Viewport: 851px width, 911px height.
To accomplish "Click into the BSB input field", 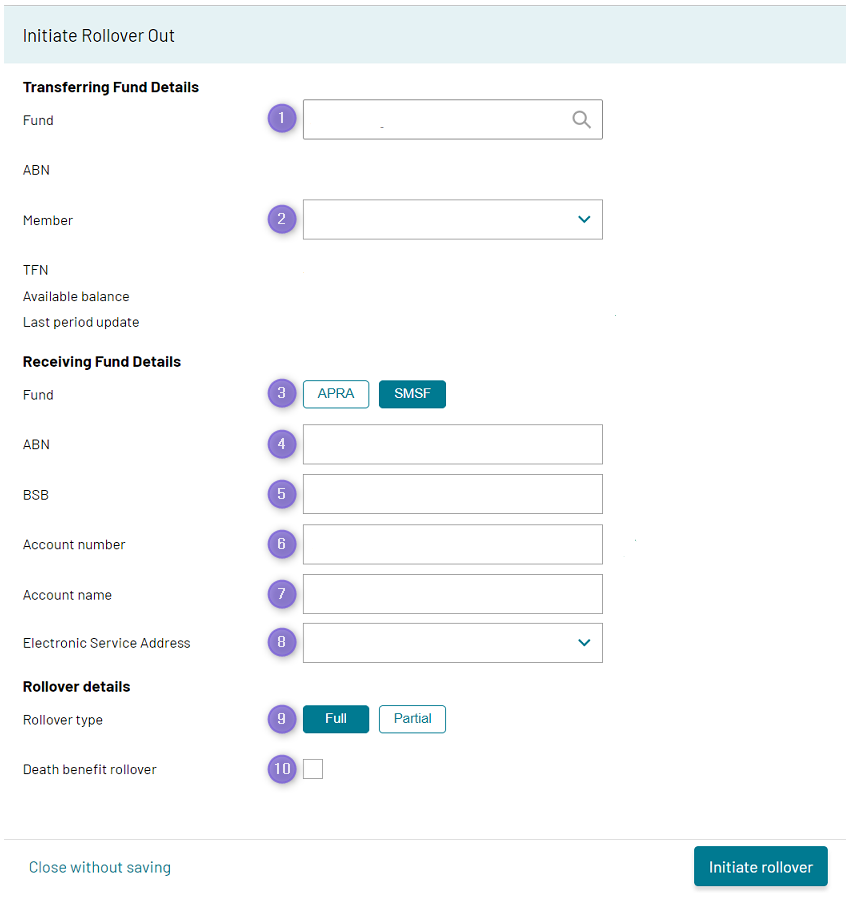I will pos(453,494).
